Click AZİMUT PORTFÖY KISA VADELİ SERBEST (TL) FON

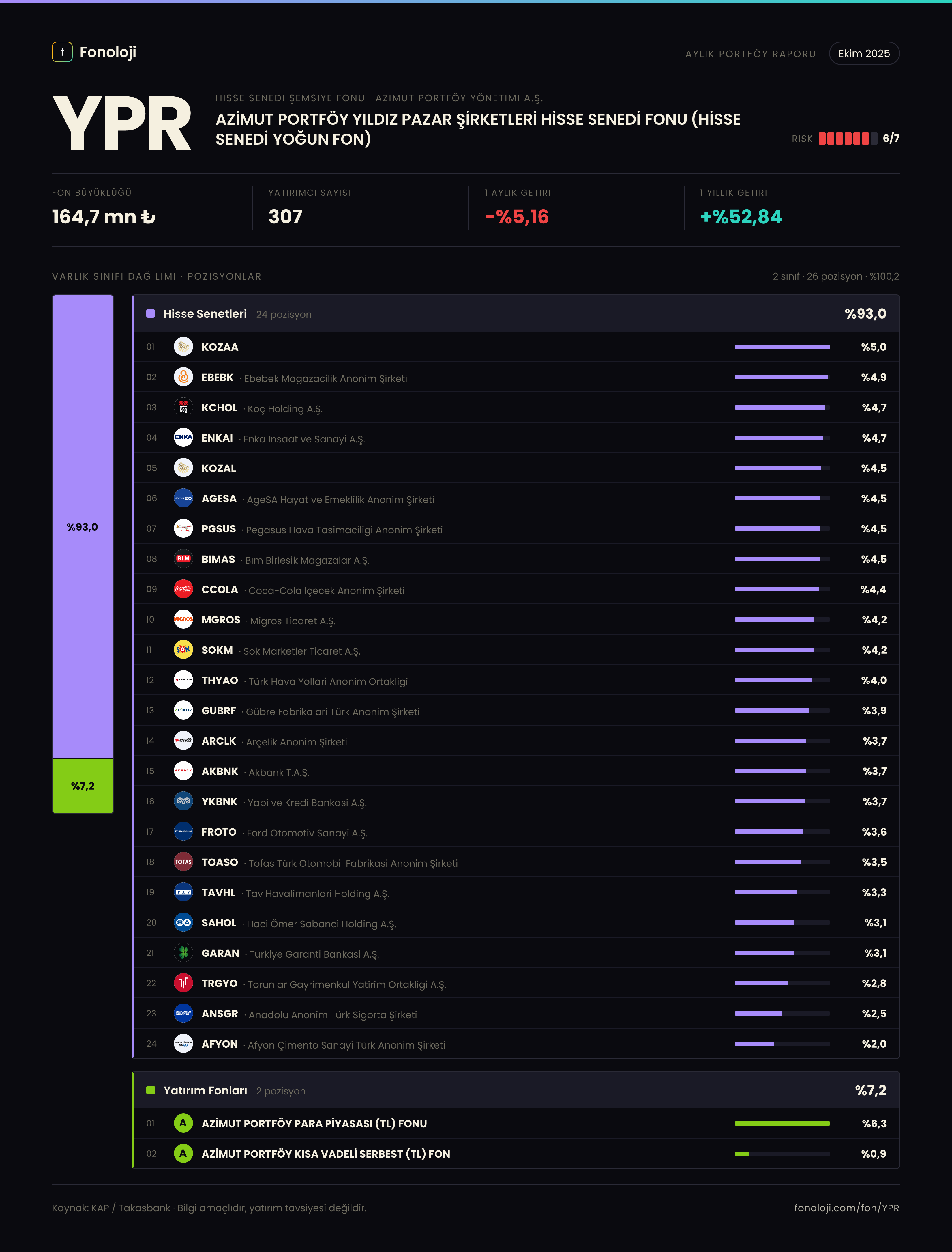[x=326, y=1154]
